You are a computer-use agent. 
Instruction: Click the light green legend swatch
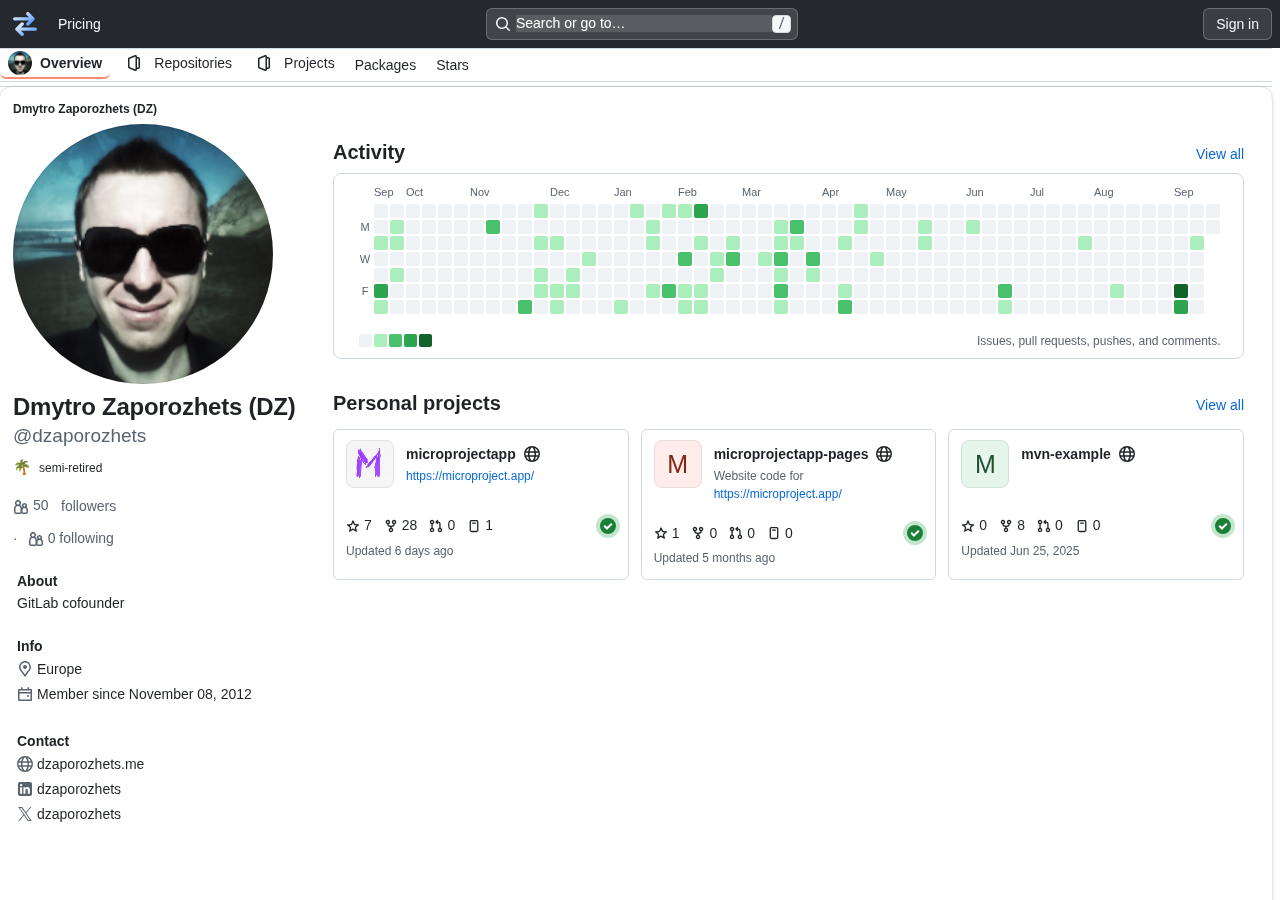tap(380, 341)
